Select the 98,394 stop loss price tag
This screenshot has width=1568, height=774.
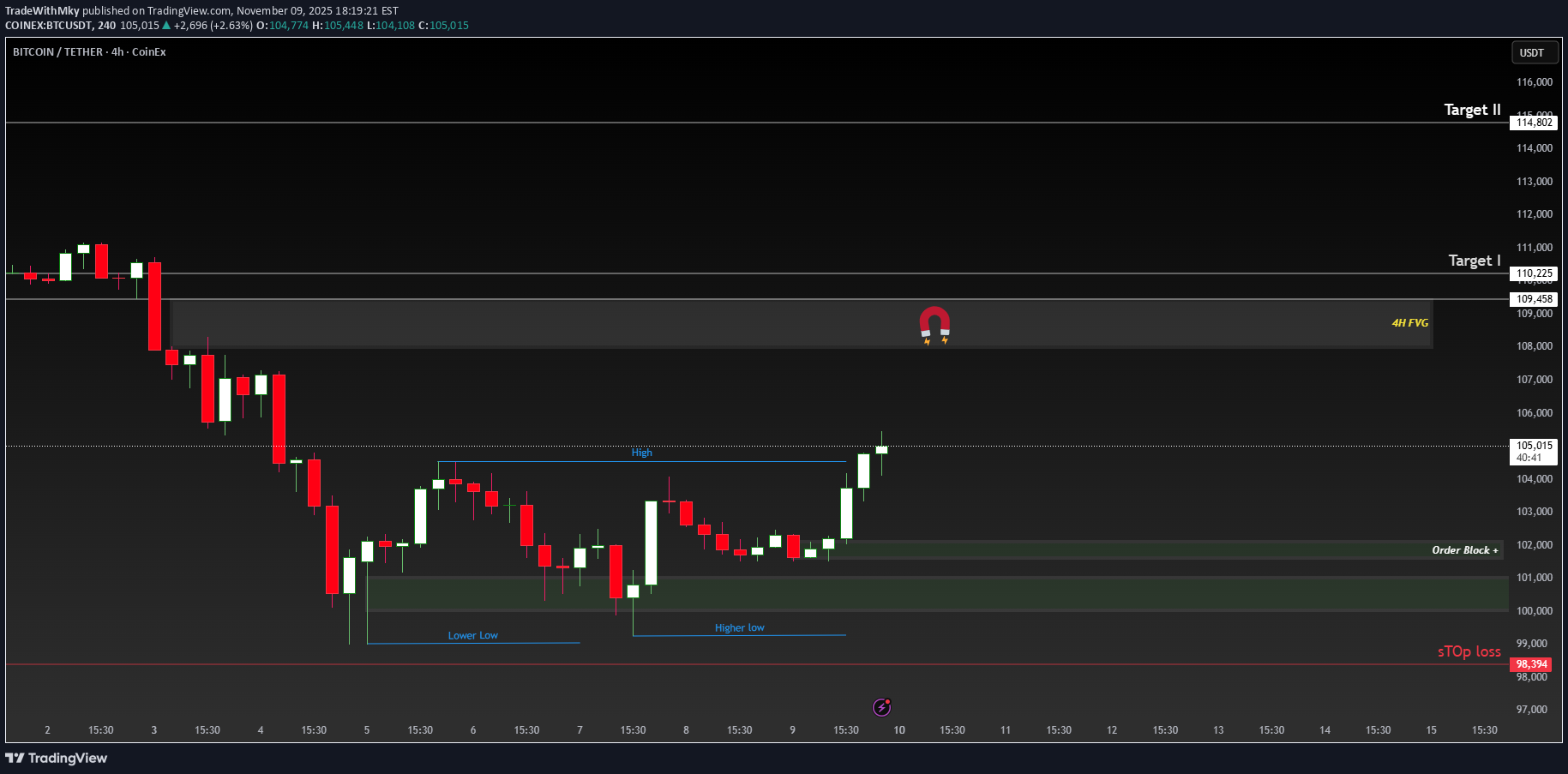[1531, 664]
